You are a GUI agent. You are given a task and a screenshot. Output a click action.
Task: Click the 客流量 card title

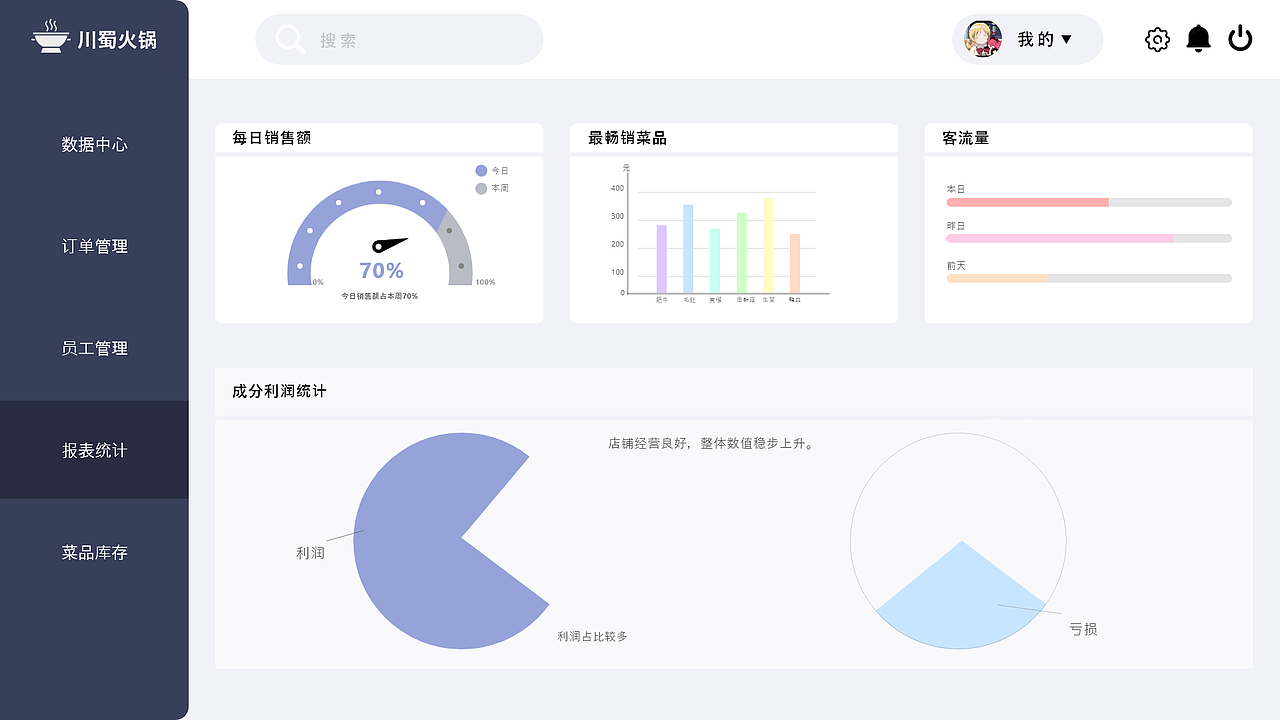tap(965, 138)
